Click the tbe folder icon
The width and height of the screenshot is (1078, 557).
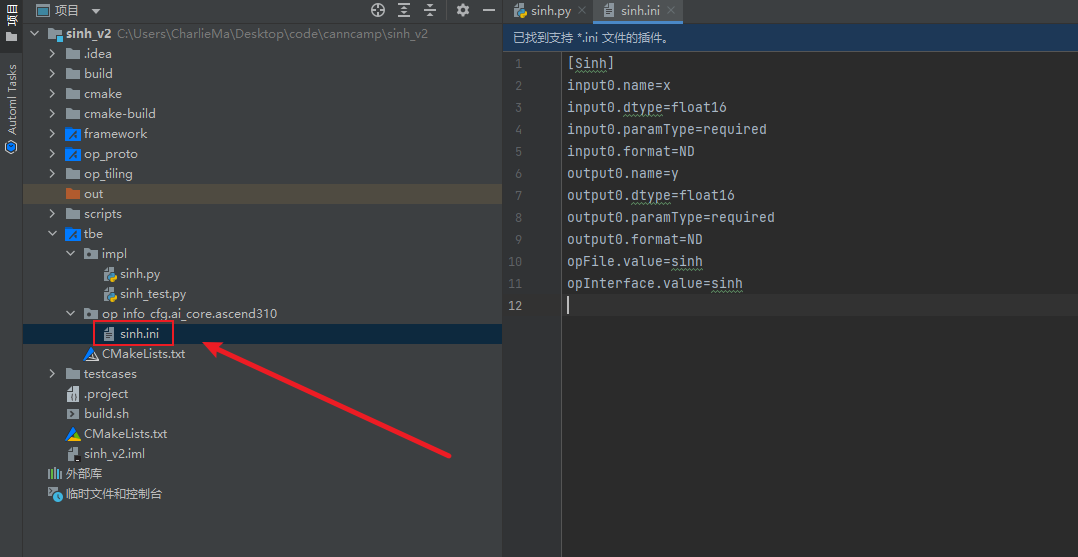point(73,234)
